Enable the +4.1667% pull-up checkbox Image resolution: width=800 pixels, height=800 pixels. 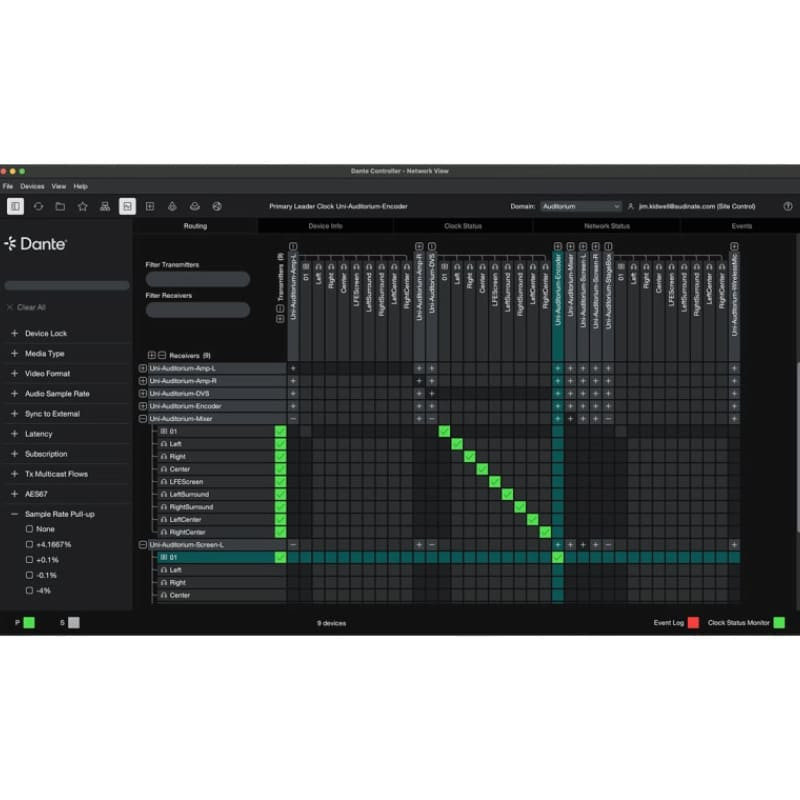(29, 544)
